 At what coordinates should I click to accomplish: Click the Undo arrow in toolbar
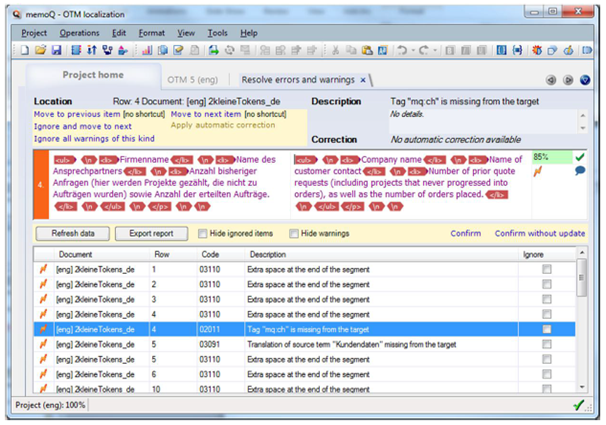401,50
